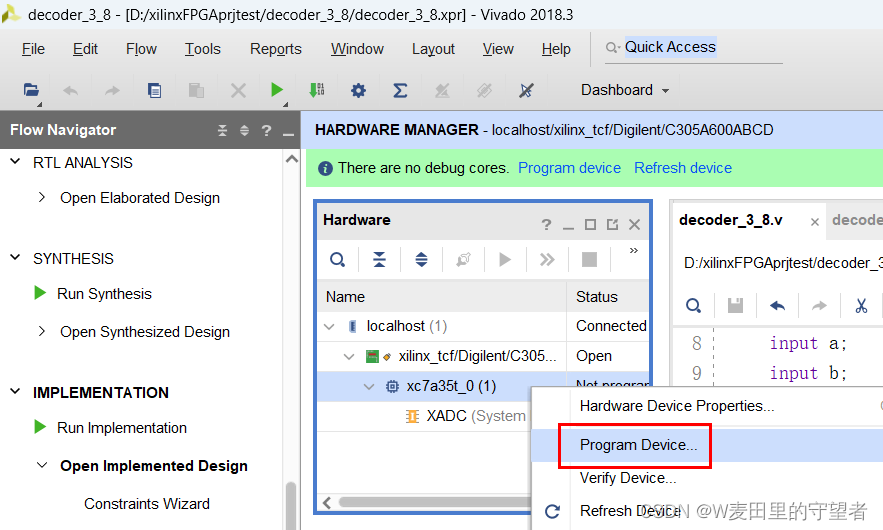Collapse all in Hardware panel toolbar
883x530 pixels.
(379, 260)
